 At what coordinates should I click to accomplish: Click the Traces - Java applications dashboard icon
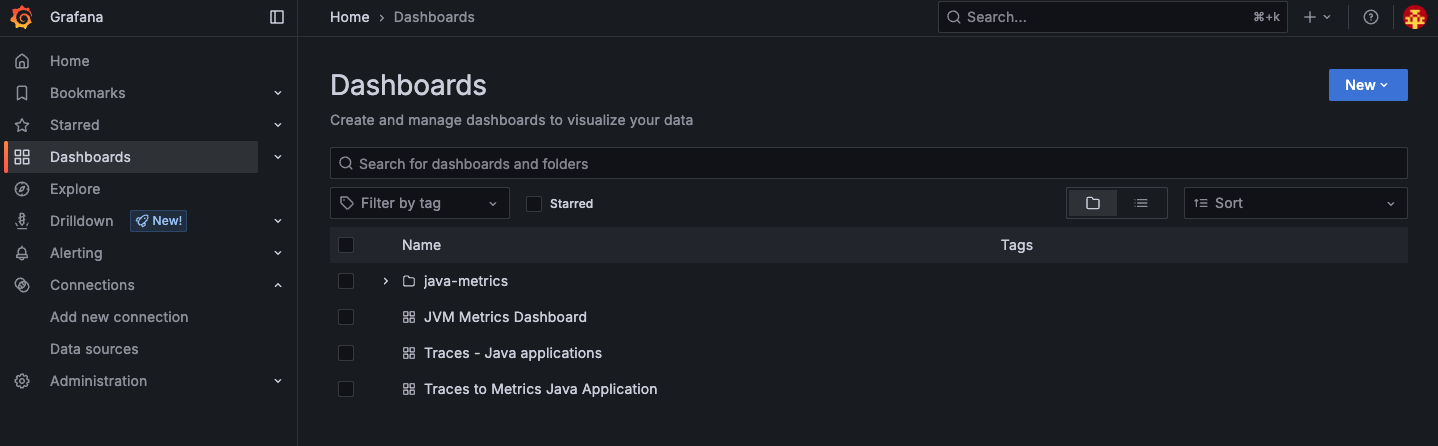click(x=408, y=353)
